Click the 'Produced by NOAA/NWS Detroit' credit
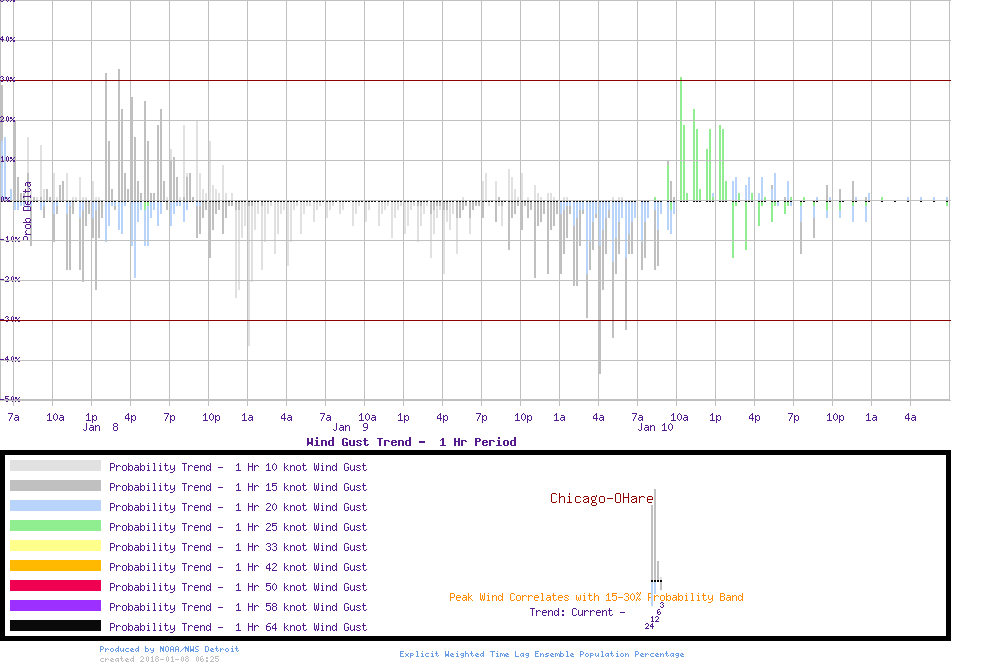1000x670 pixels. click(169, 649)
